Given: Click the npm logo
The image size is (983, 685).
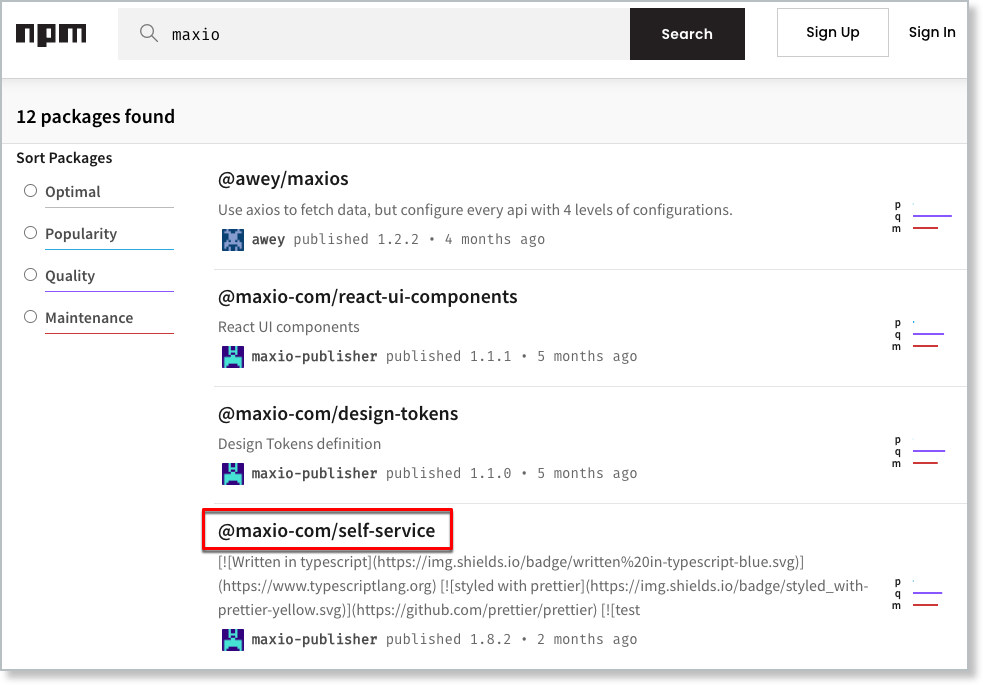Looking at the screenshot, I should tap(51, 34).
